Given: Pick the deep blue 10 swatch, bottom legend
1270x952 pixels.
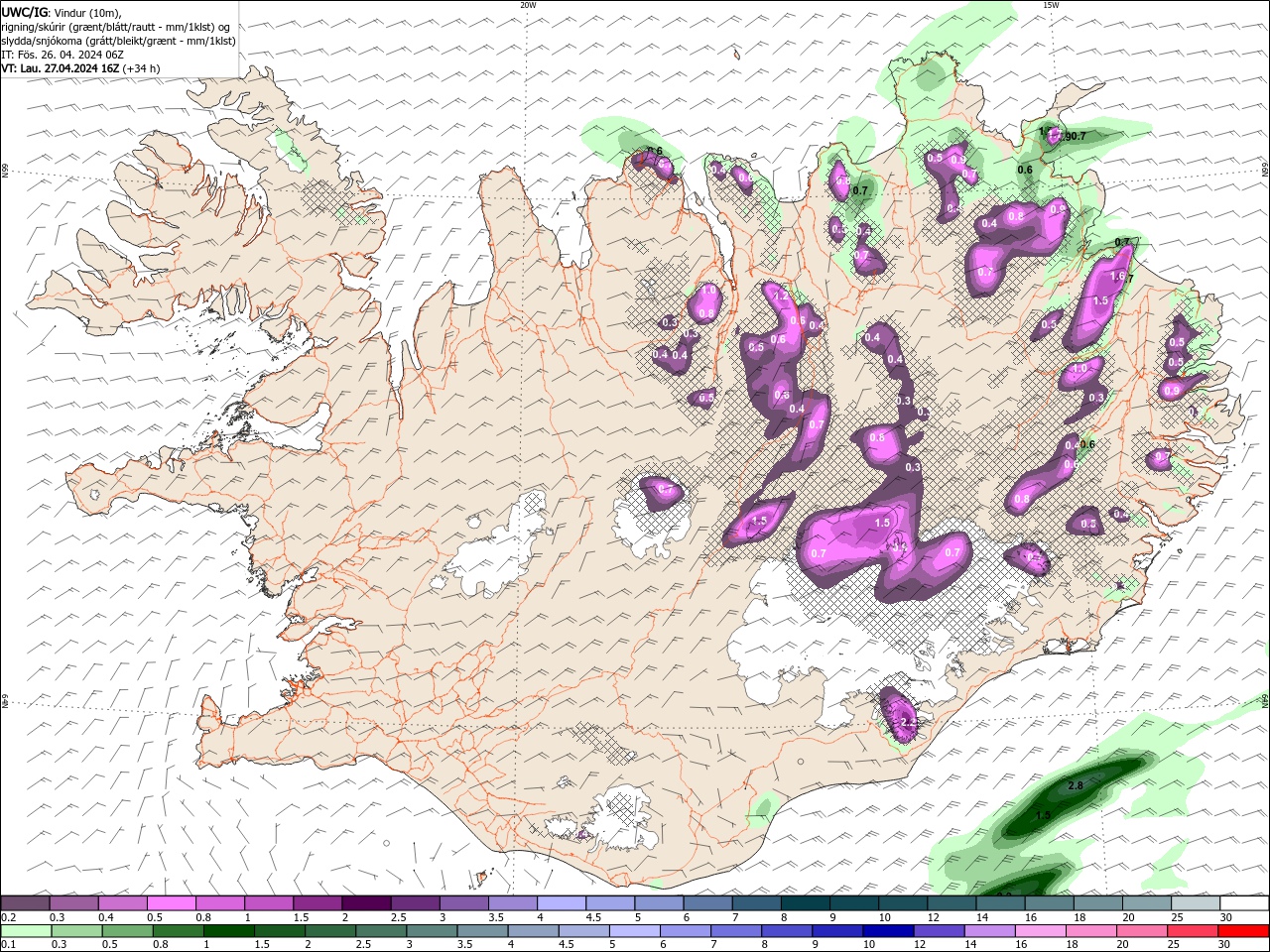Looking at the screenshot, I should 887,931.
